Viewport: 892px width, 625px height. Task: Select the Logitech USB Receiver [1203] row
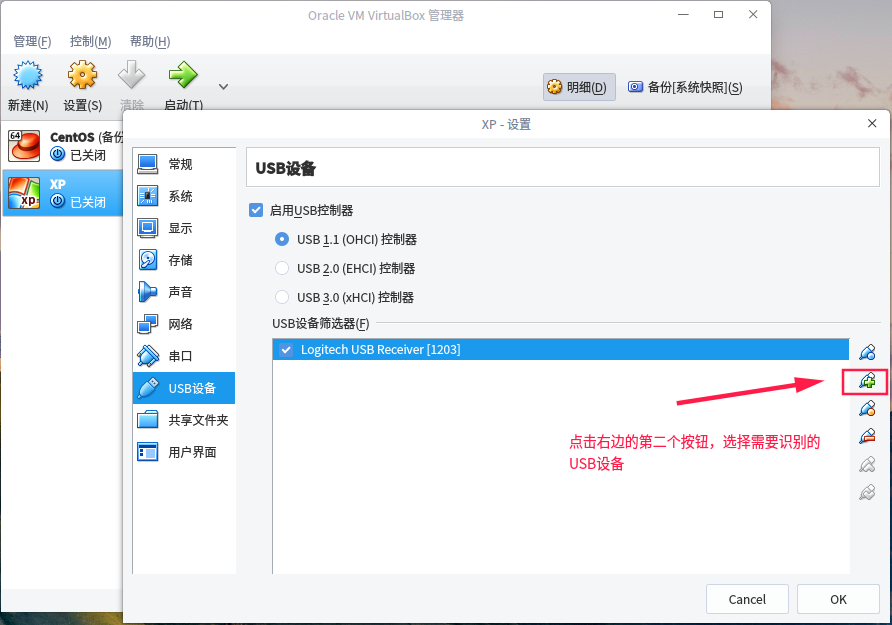(x=560, y=350)
